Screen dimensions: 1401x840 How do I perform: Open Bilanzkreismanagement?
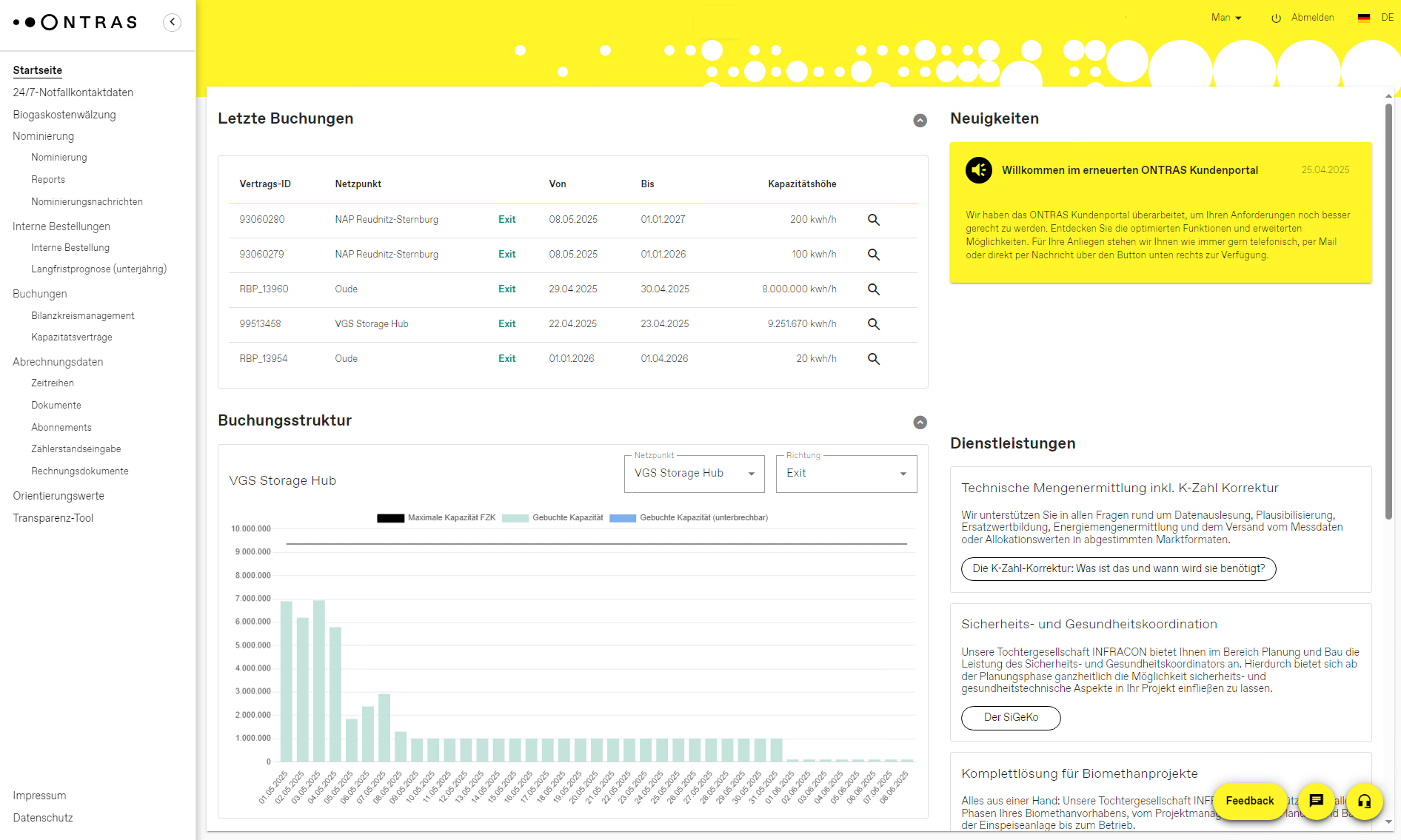83,316
